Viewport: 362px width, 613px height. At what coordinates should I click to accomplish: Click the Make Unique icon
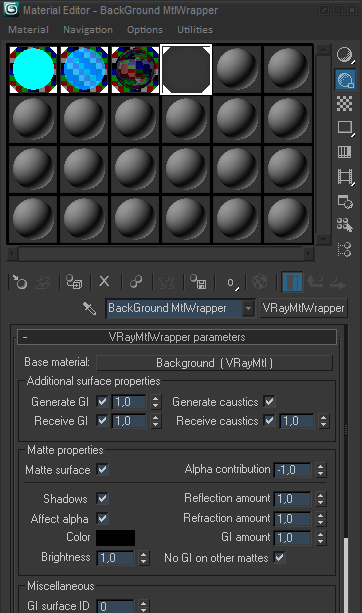tap(167, 281)
